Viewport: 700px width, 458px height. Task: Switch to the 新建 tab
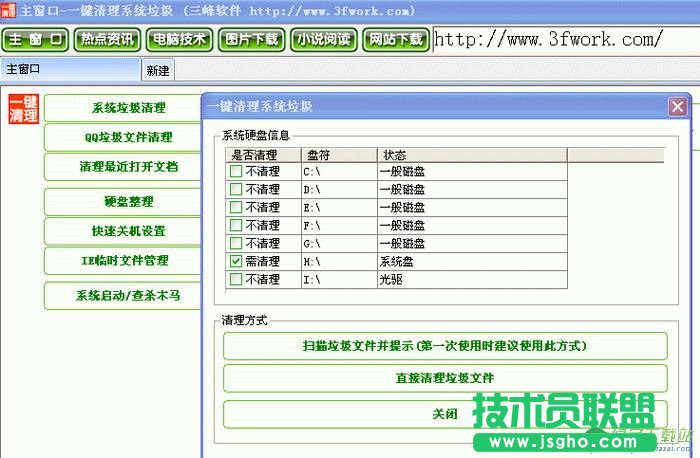point(158,70)
